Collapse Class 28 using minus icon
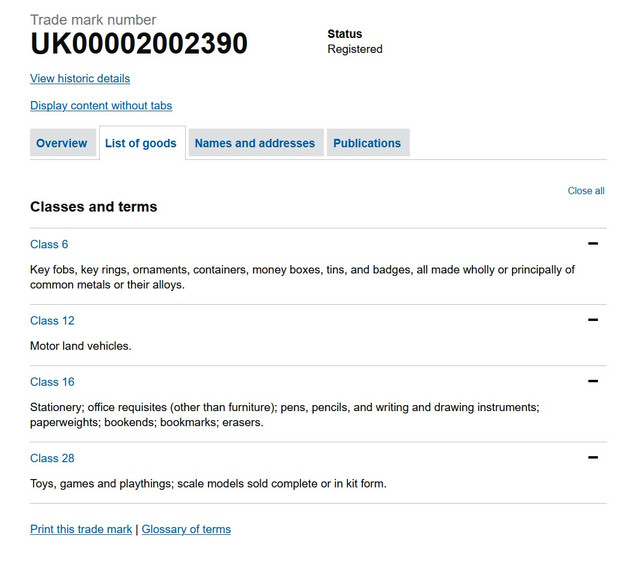The height and width of the screenshot is (568, 640). pos(593,457)
